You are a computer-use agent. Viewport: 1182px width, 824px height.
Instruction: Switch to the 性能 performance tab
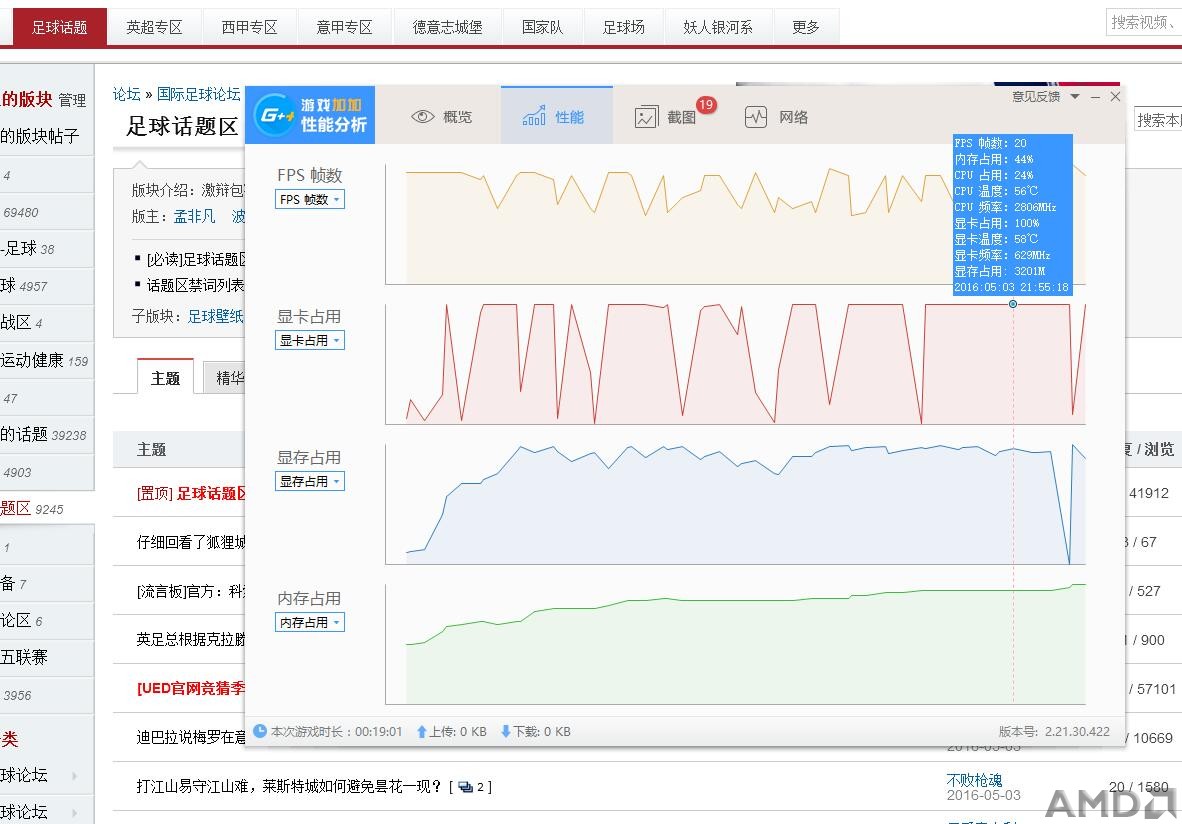tap(556, 116)
